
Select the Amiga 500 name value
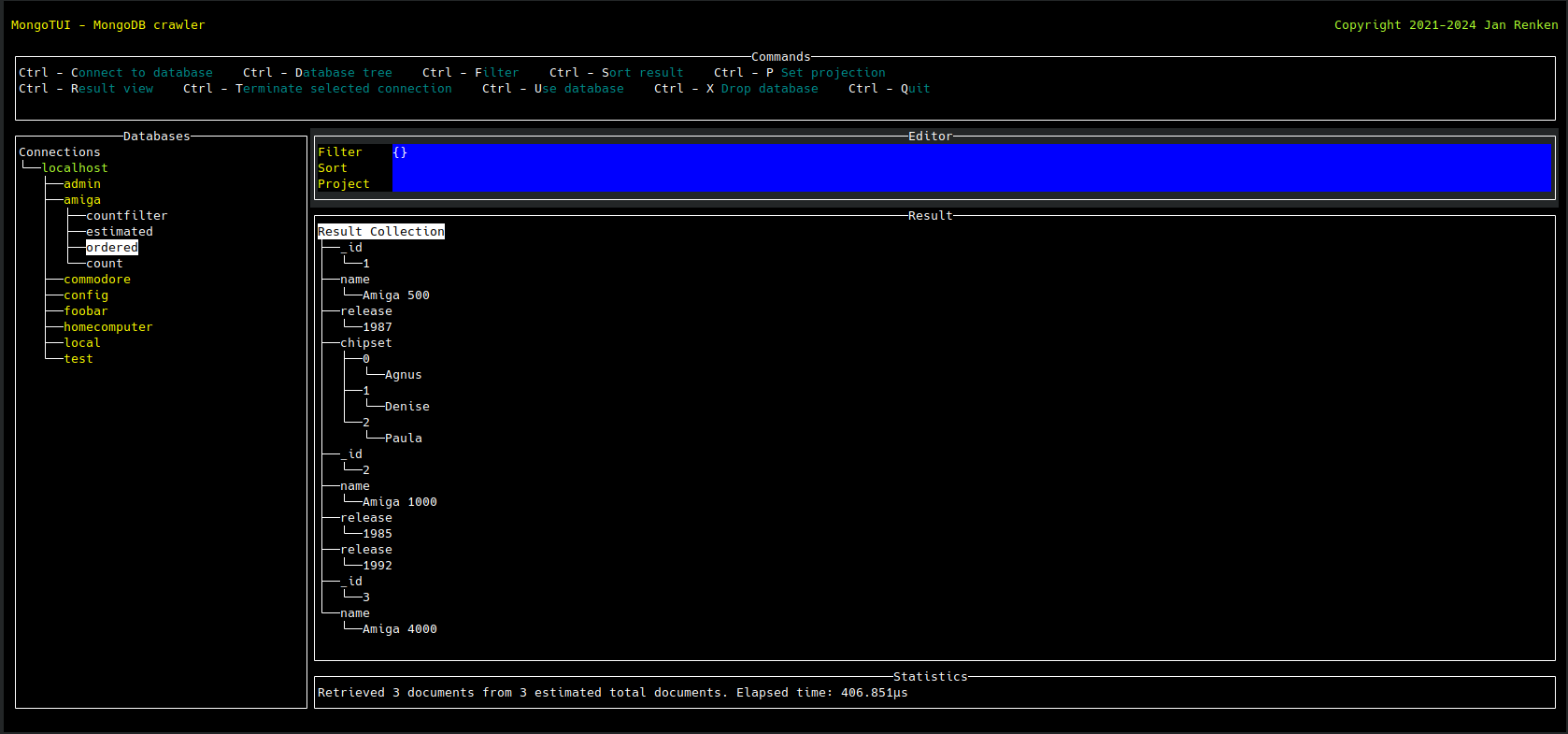(396, 295)
